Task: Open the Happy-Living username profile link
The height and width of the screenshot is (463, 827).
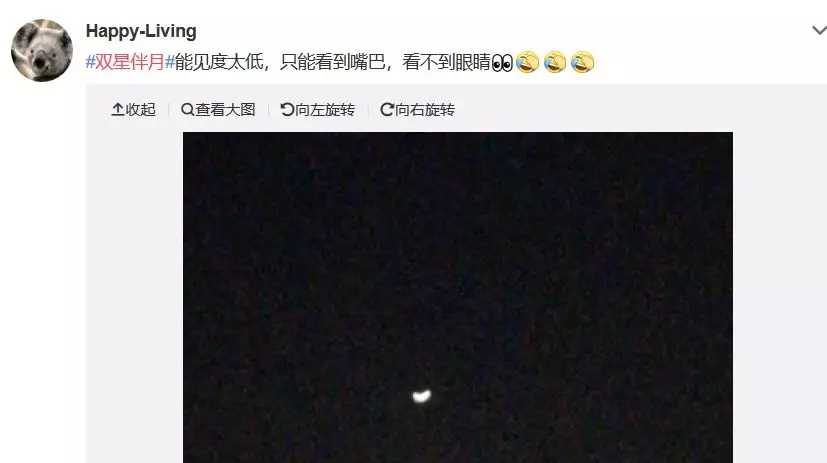Action: [x=141, y=31]
